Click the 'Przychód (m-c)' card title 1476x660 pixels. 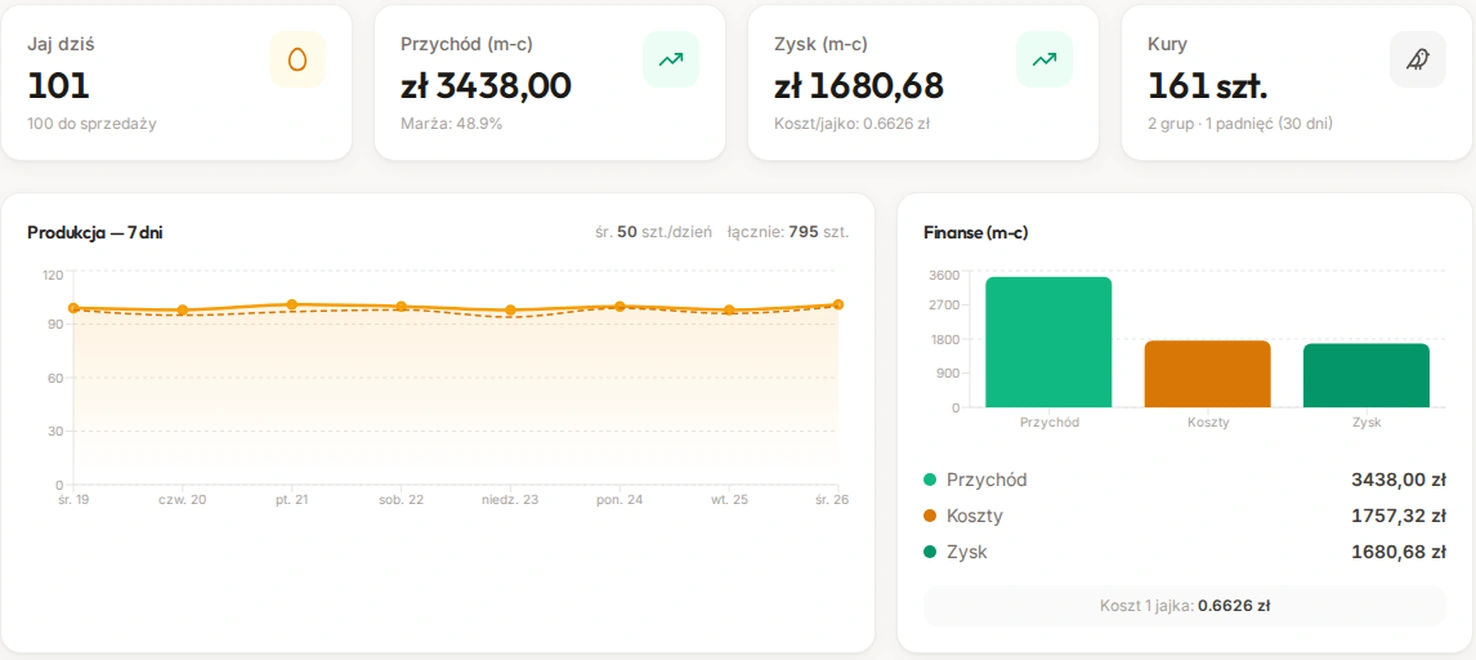[466, 45]
